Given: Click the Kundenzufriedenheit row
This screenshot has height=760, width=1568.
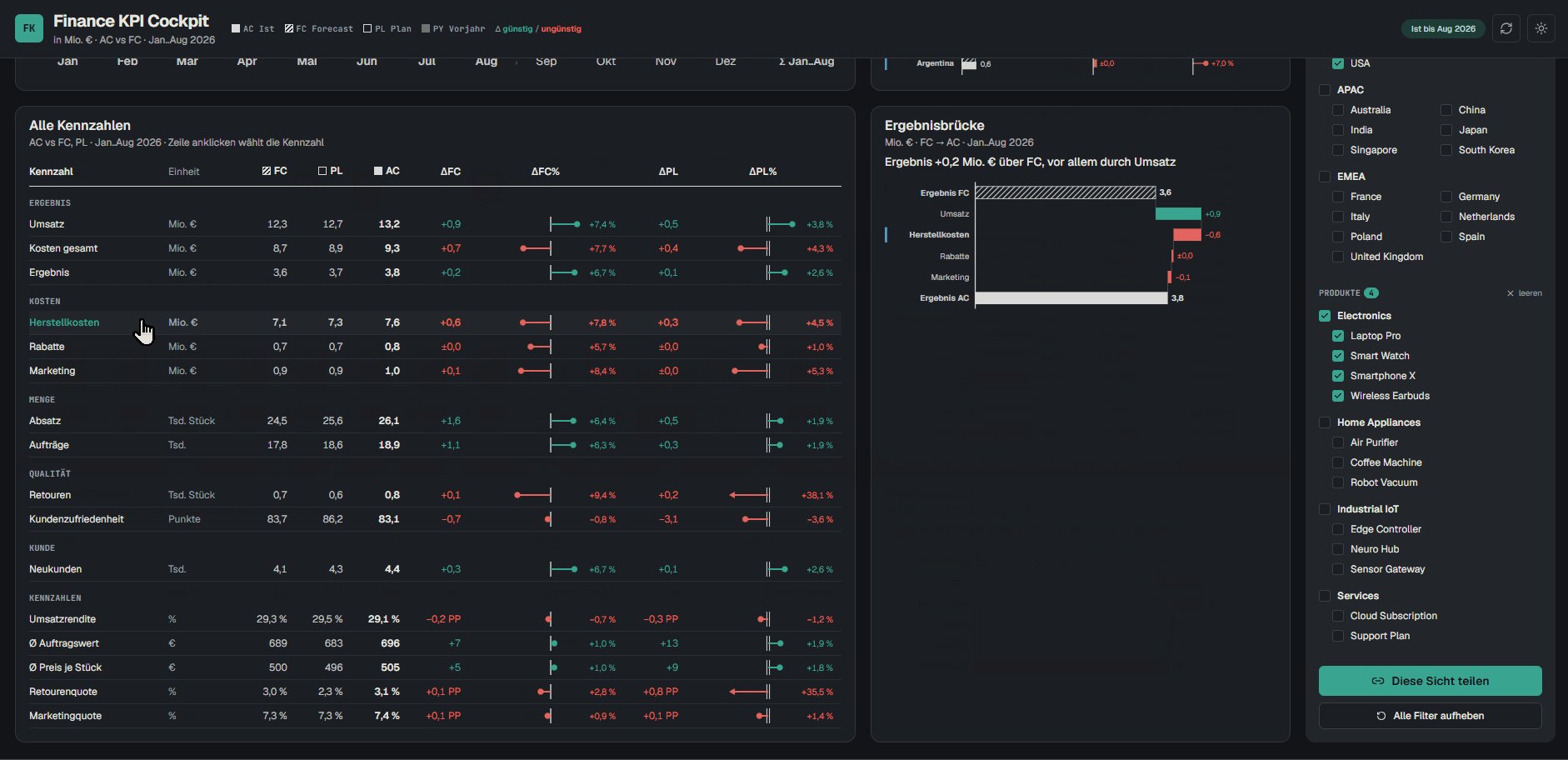Looking at the screenshot, I should pos(435,519).
